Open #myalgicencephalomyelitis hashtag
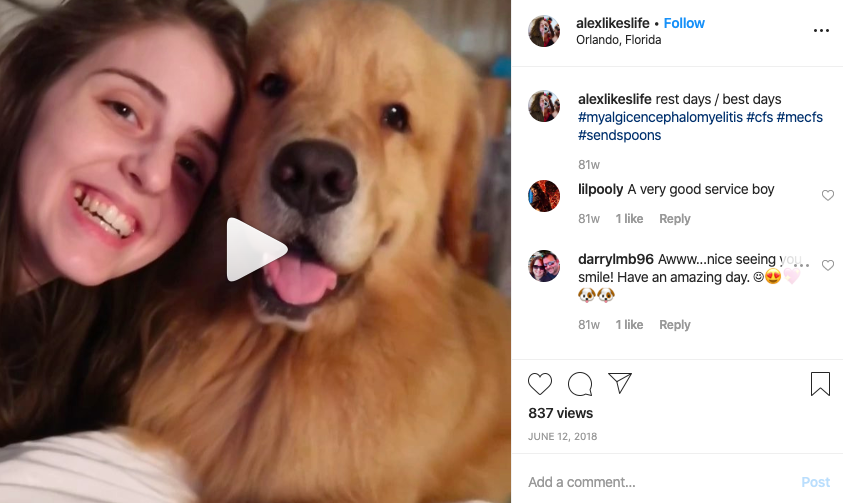843x503 pixels. tap(660, 117)
